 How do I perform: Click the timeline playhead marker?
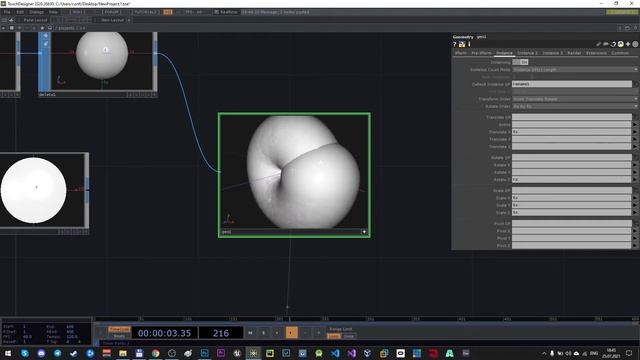[x=290, y=319]
